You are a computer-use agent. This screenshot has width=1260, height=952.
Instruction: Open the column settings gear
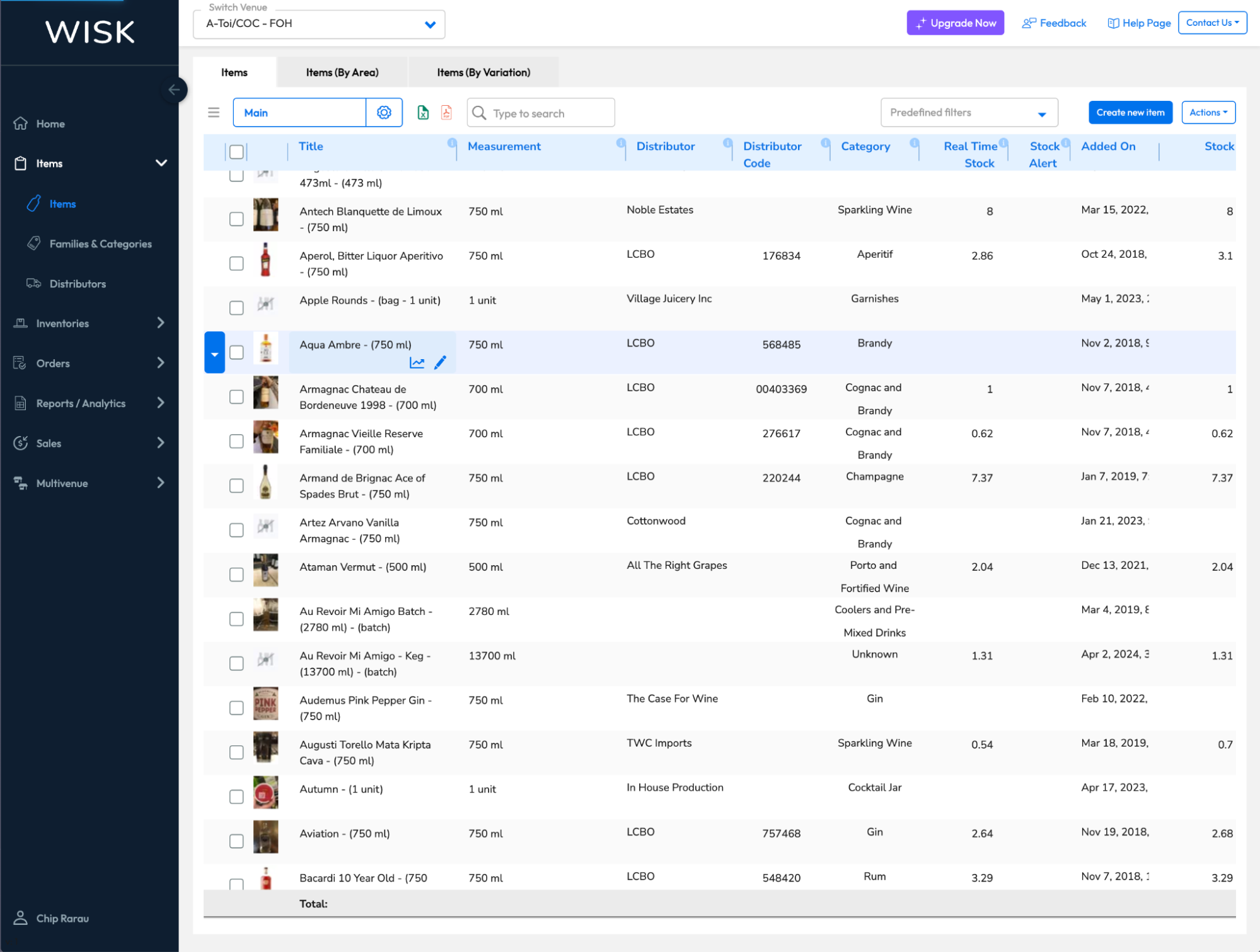pos(384,112)
